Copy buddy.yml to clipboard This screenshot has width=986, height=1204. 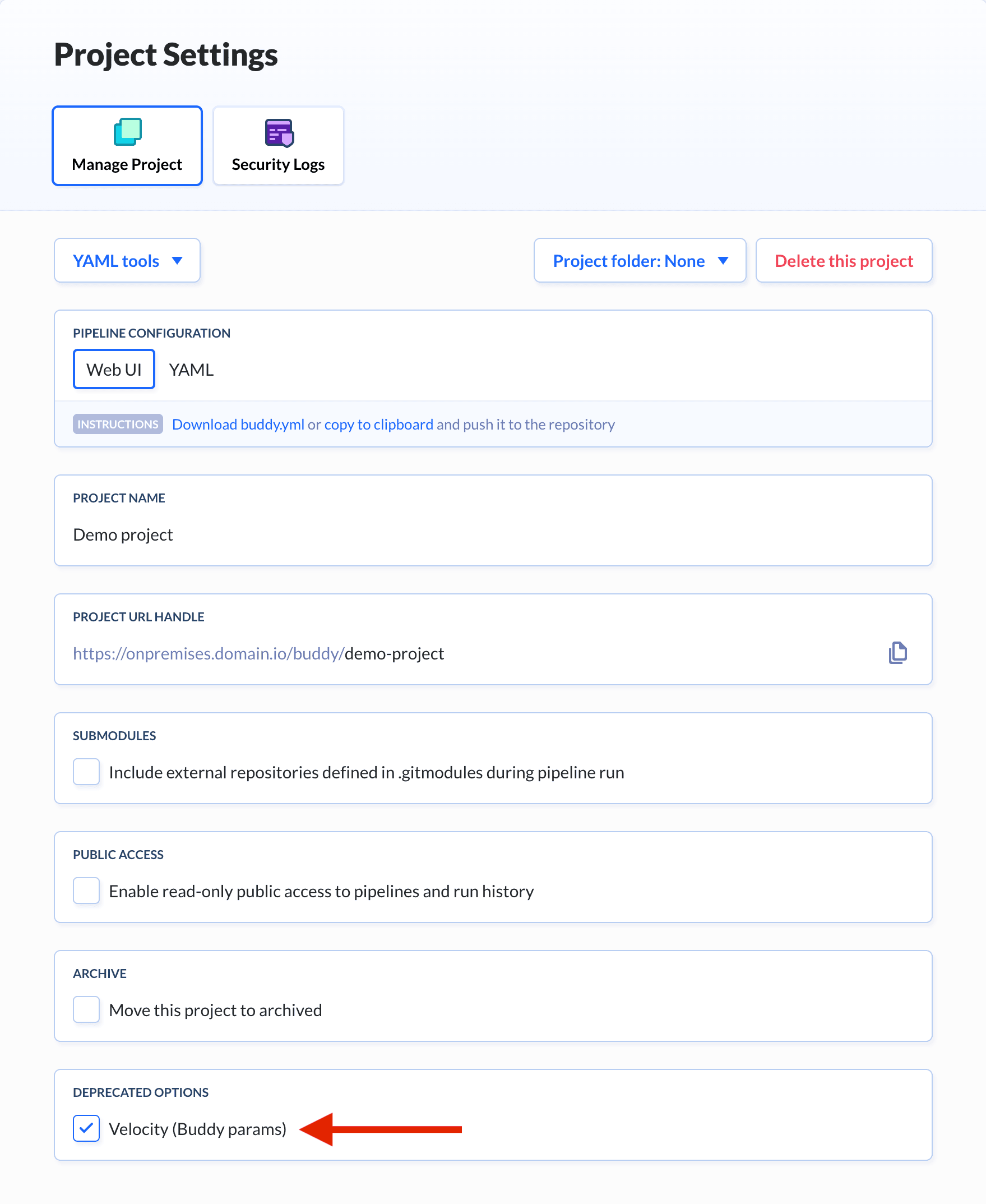[378, 424]
